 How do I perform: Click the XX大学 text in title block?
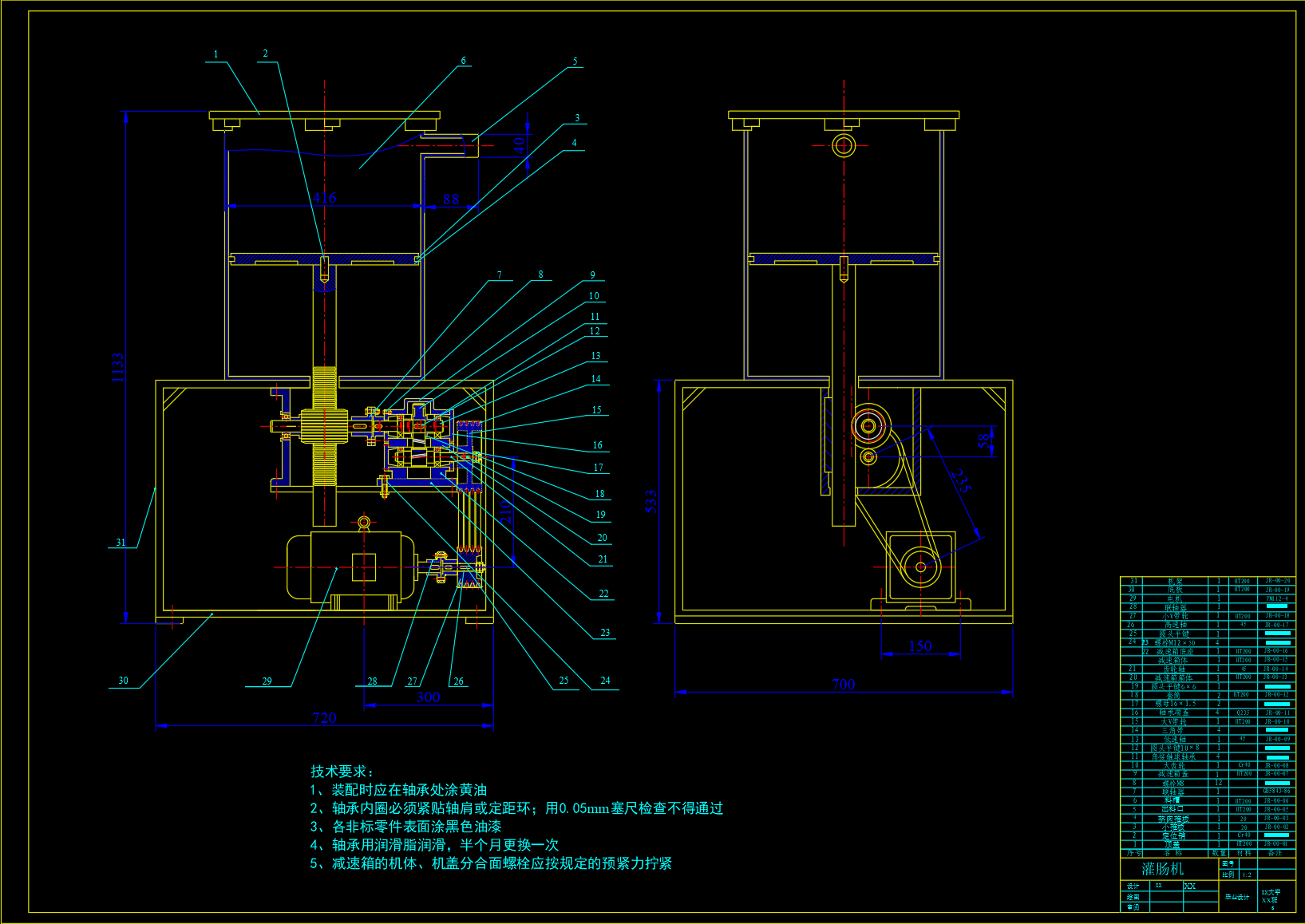[1271, 892]
